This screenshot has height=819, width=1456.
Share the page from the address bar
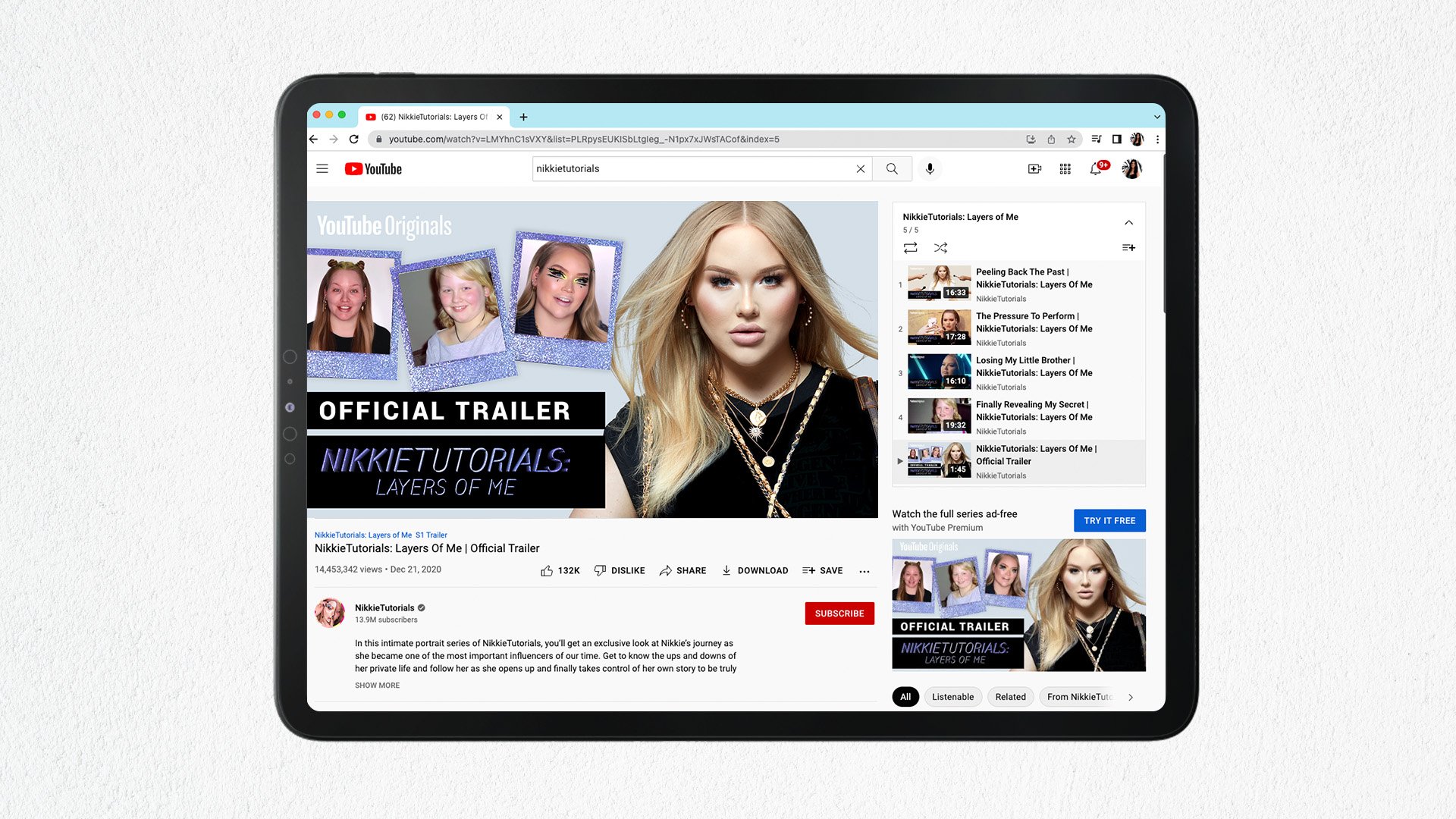tap(1051, 139)
